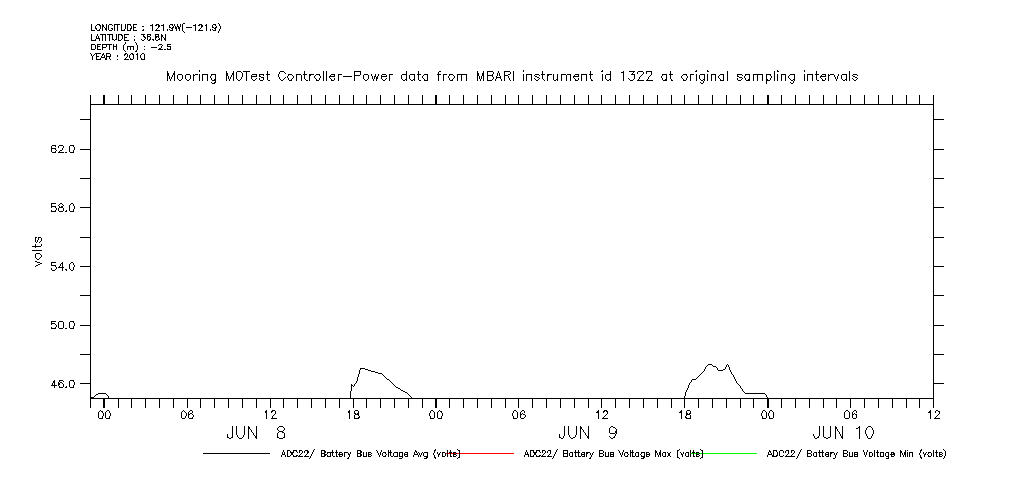
Task: Click the vertical volts axis label
Action: pos(38,251)
